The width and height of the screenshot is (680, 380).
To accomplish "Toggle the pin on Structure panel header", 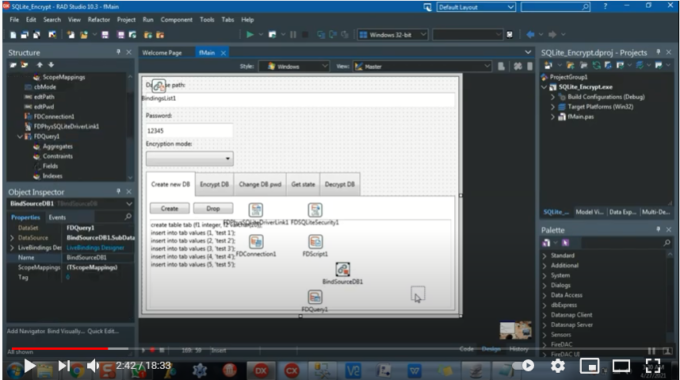I will pos(118,52).
